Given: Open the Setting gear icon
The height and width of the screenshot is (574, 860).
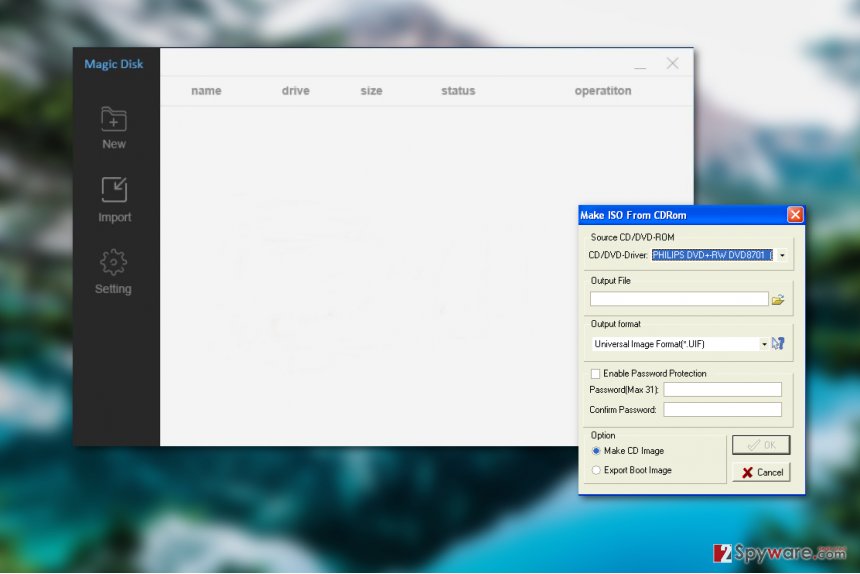Looking at the screenshot, I should (113, 263).
